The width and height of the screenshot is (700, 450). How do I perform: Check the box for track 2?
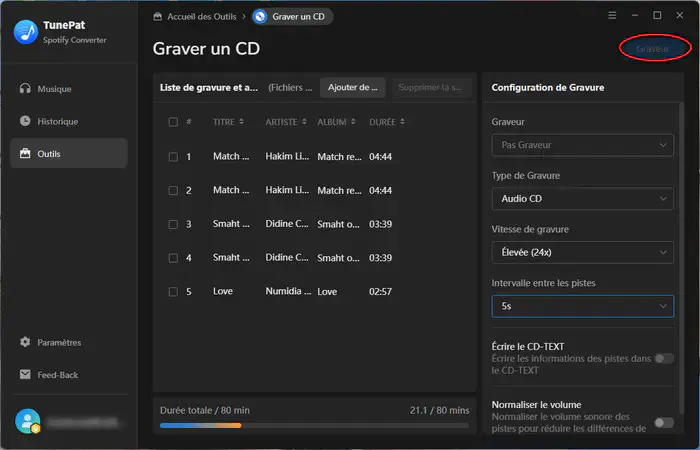click(173, 191)
